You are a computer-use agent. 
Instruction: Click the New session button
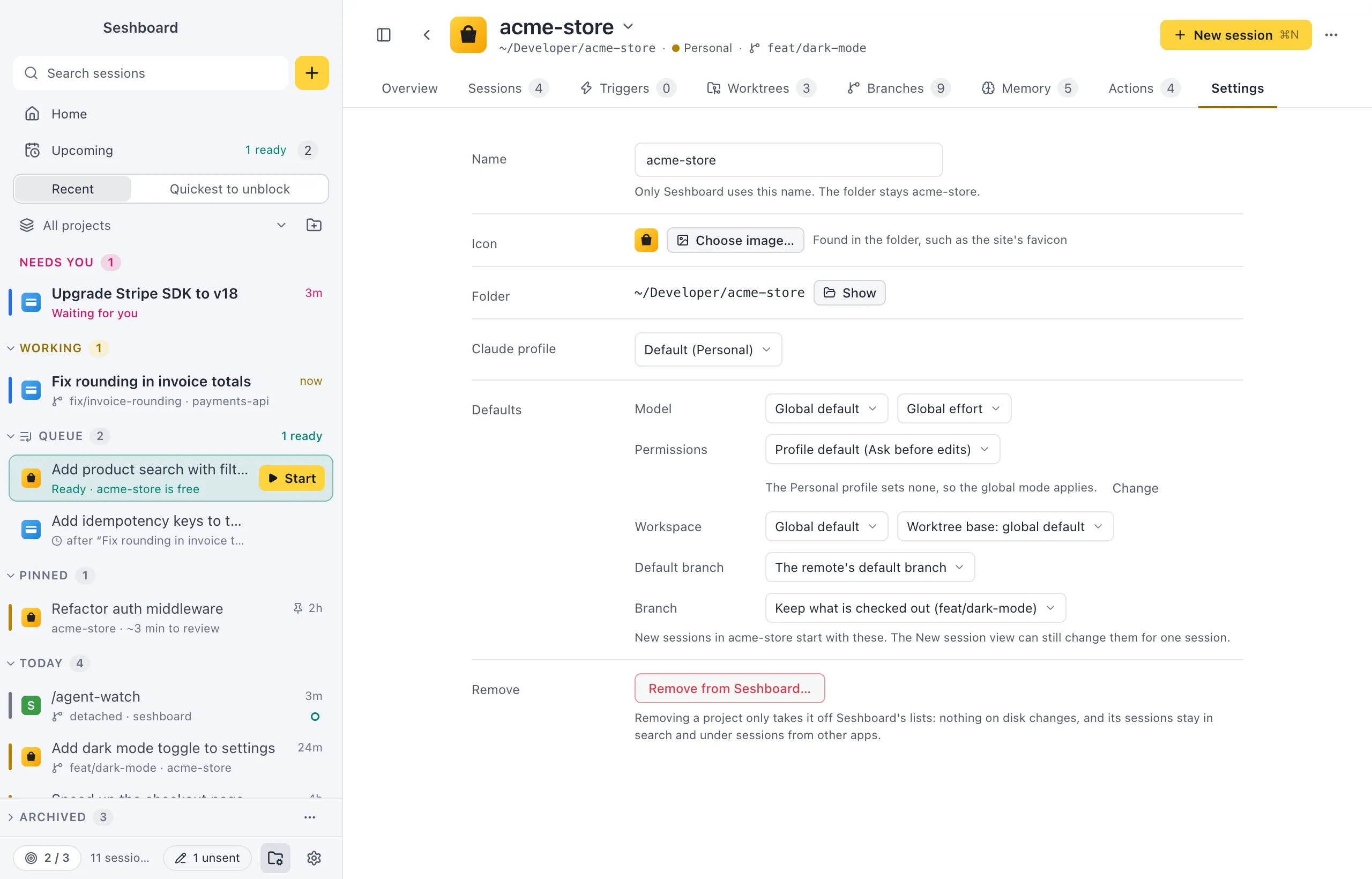(x=1235, y=35)
